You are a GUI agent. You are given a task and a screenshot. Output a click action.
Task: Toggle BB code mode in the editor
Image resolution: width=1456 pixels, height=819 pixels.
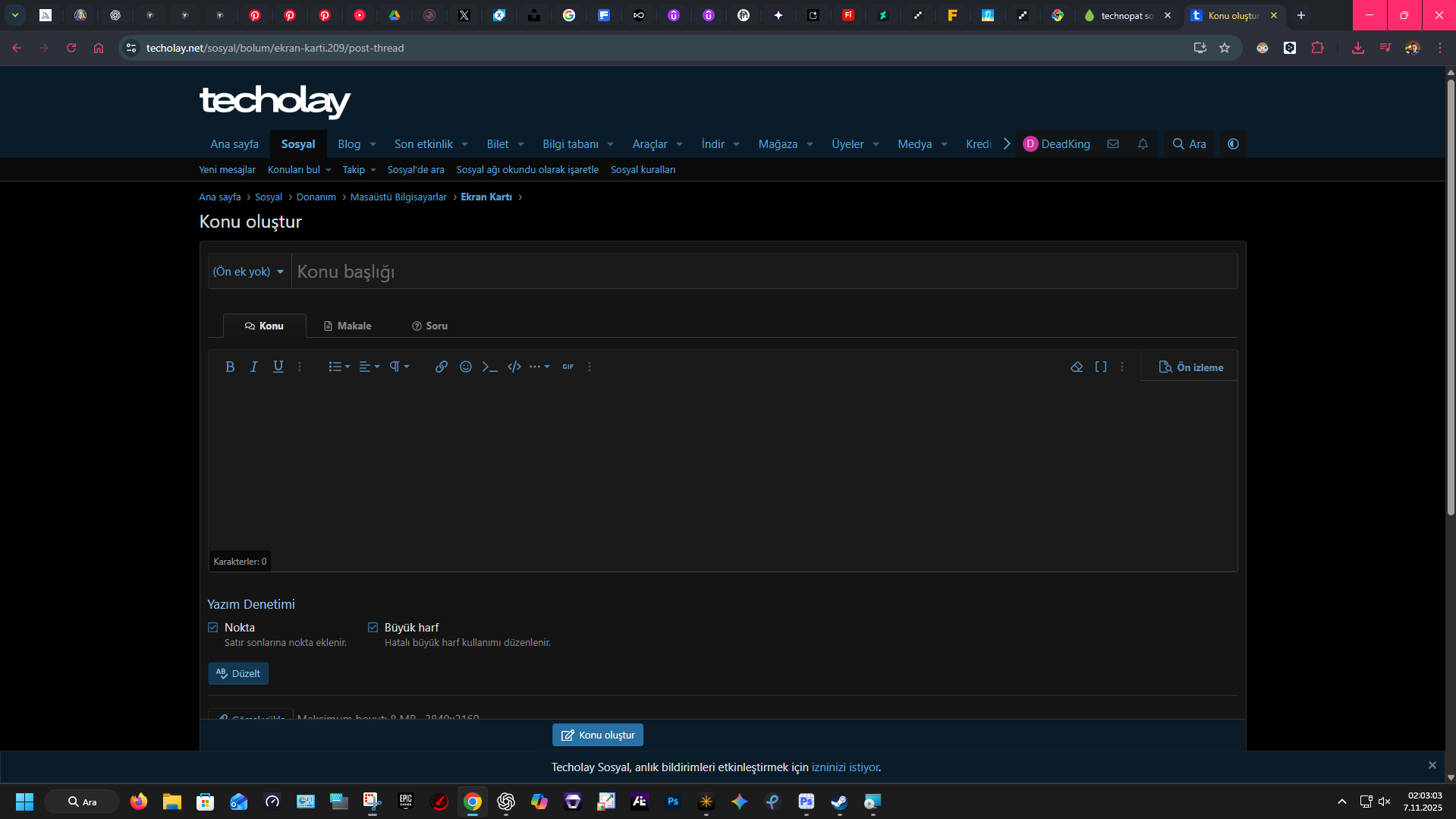[1101, 367]
